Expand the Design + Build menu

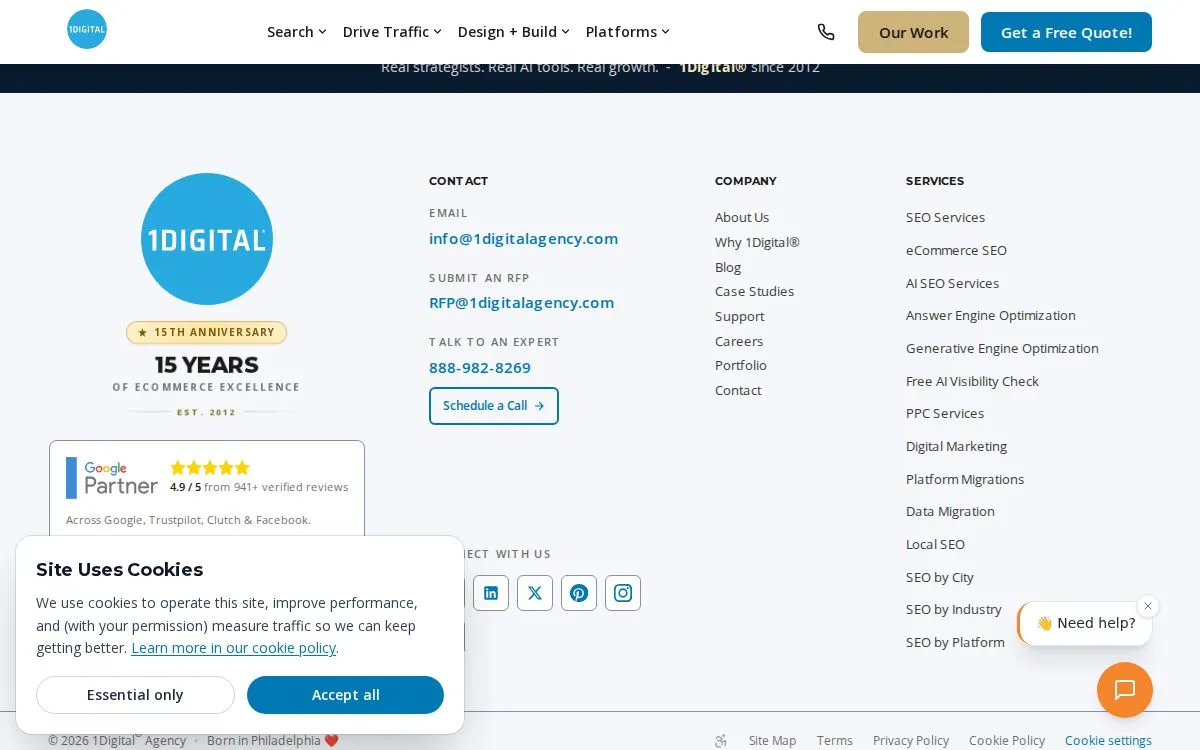coord(514,32)
